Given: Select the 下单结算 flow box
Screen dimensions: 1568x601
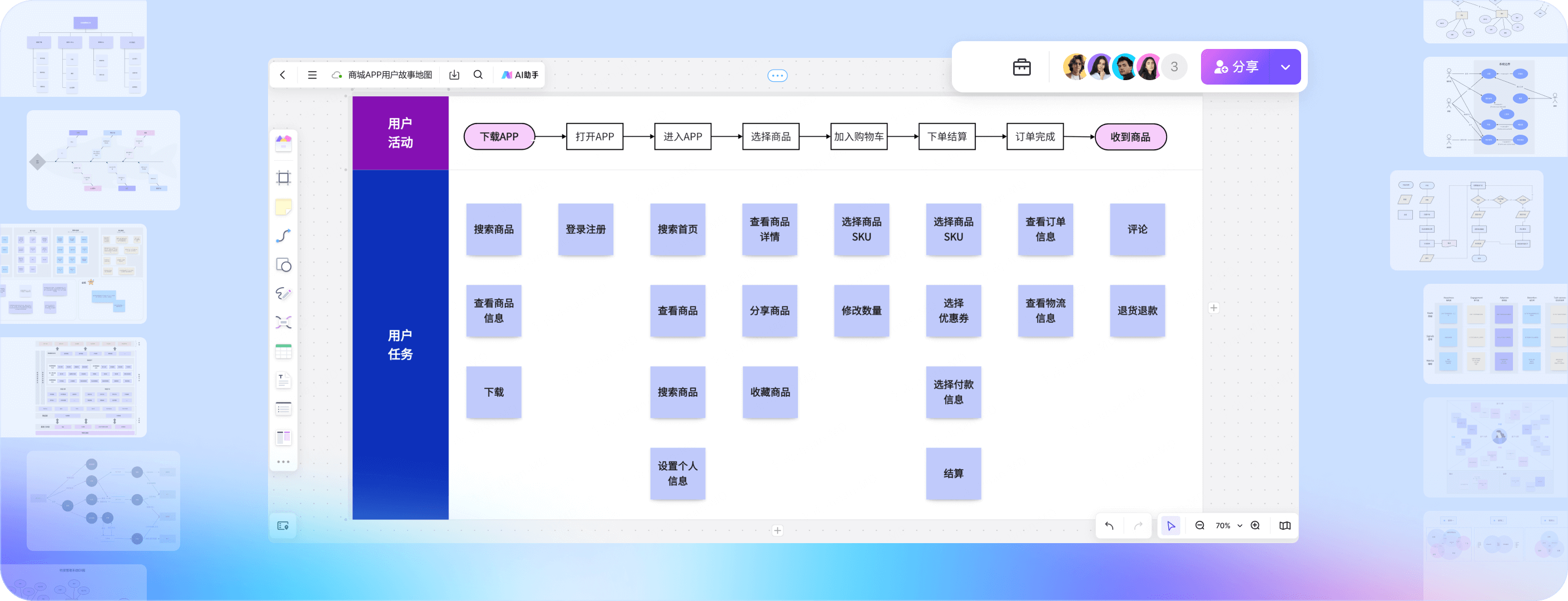Looking at the screenshot, I should click(947, 137).
